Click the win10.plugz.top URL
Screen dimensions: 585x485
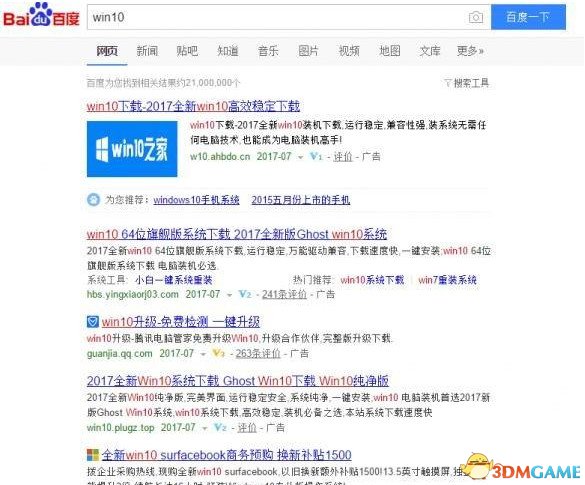121,428
